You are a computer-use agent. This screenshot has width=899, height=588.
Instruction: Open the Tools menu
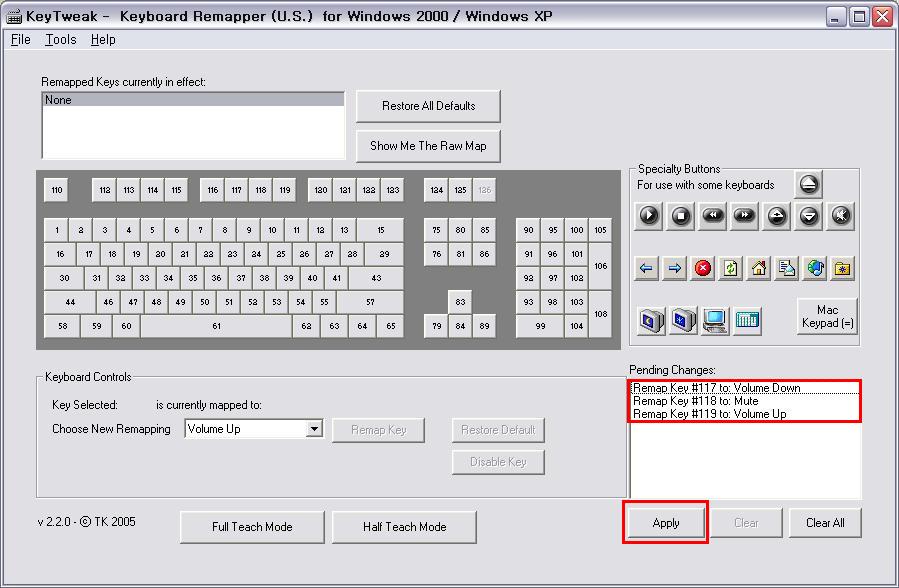click(x=61, y=40)
